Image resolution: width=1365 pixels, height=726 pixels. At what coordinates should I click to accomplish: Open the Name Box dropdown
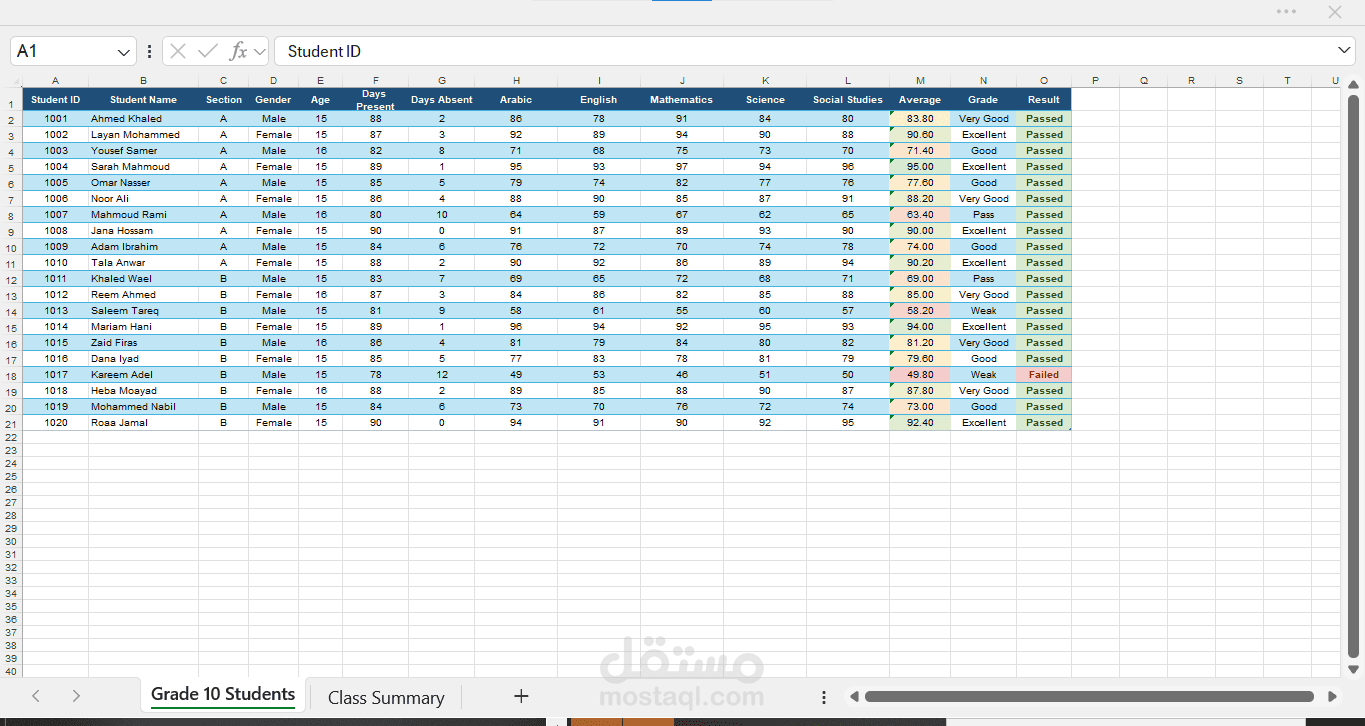124,52
